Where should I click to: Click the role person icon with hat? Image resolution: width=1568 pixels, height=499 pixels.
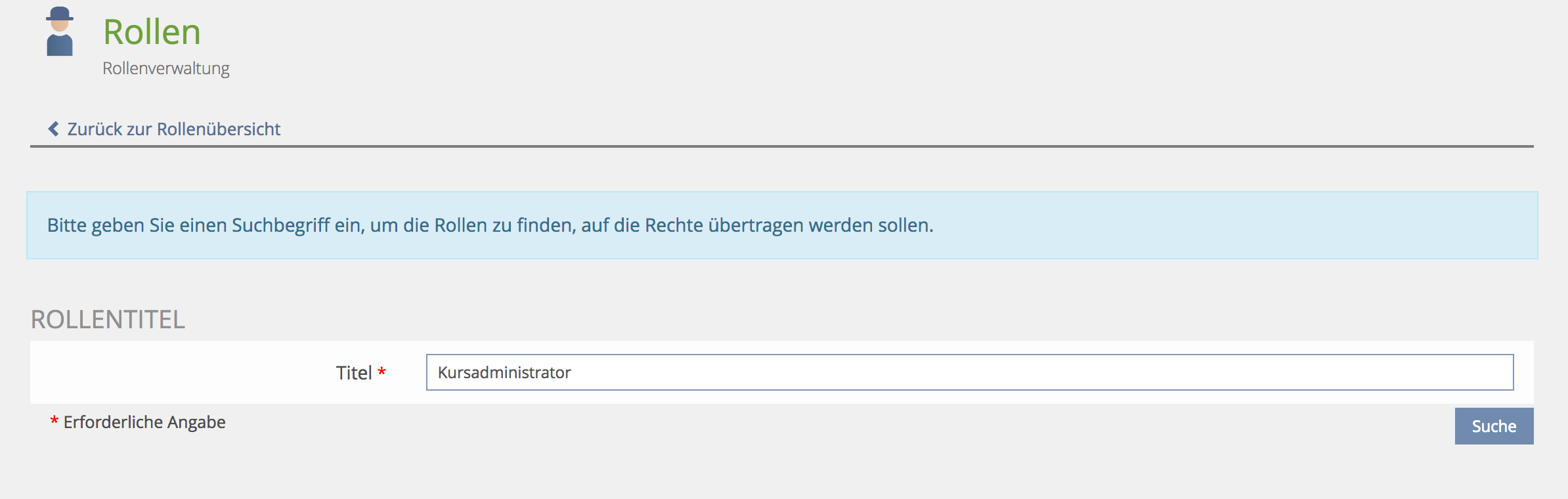click(x=60, y=32)
